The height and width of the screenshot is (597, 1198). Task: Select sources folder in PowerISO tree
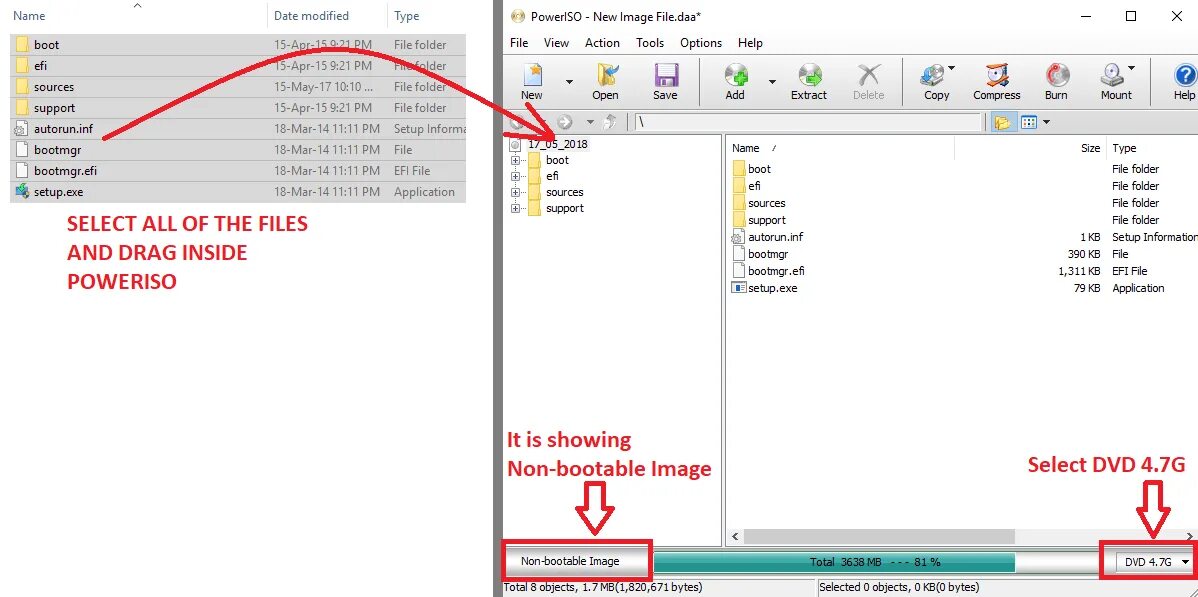[x=564, y=193]
